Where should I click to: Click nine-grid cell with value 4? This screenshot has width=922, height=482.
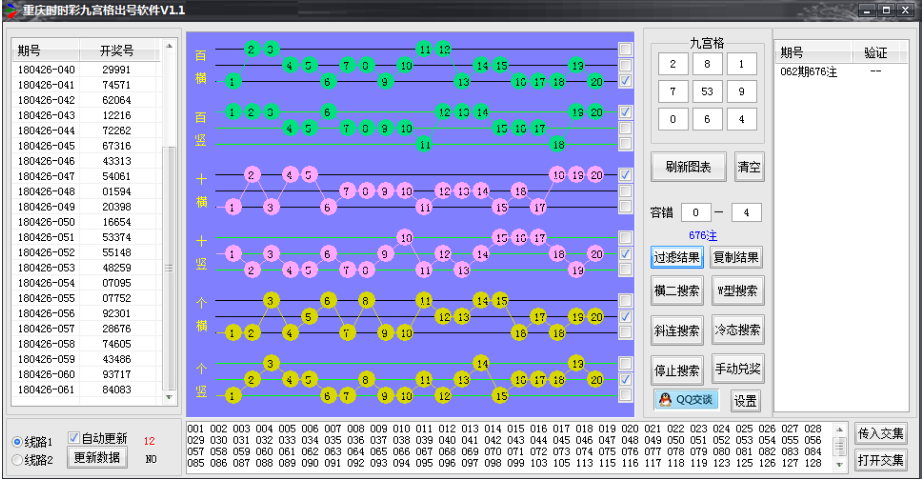click(741, 119)
